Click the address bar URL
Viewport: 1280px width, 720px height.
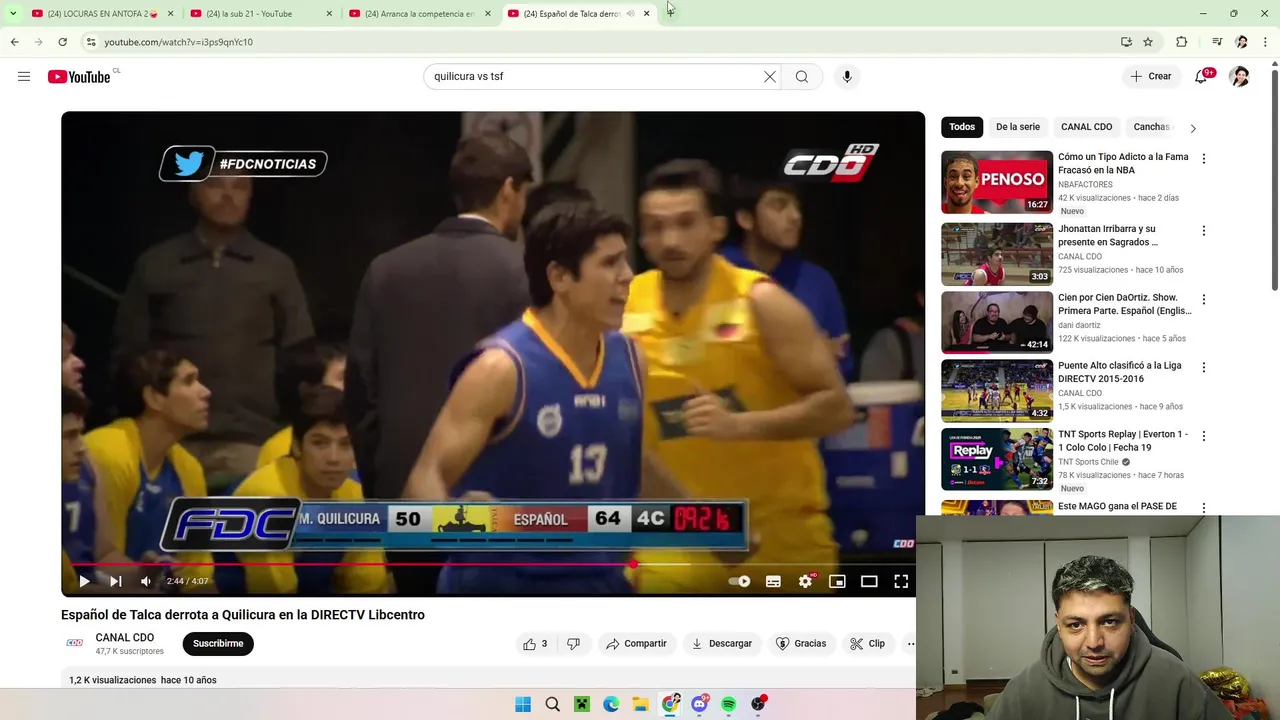click(x=178, y=42)
